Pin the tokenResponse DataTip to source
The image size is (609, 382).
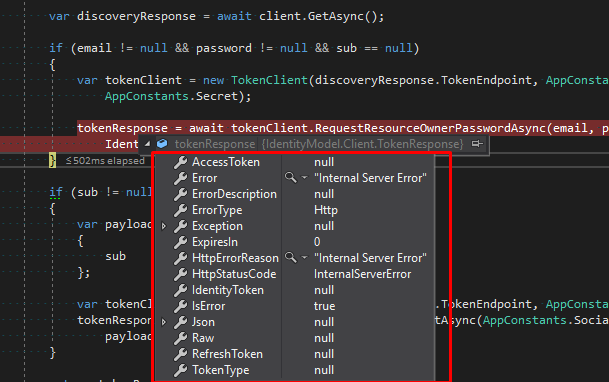[x=477, y=144]
